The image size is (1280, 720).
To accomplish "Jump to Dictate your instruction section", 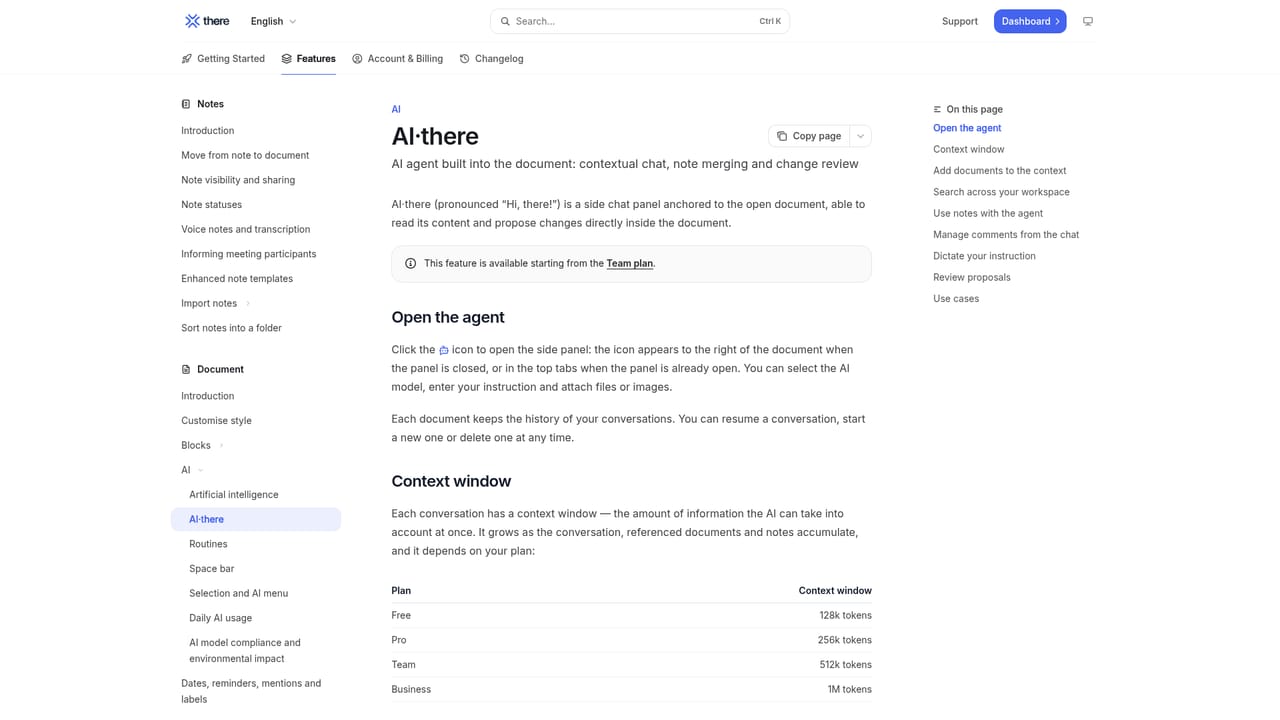I will point(984,256).
